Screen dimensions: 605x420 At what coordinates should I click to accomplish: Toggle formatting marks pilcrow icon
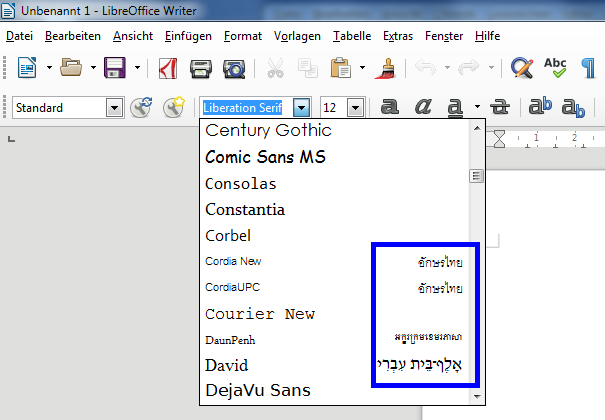tap(588, 68)
